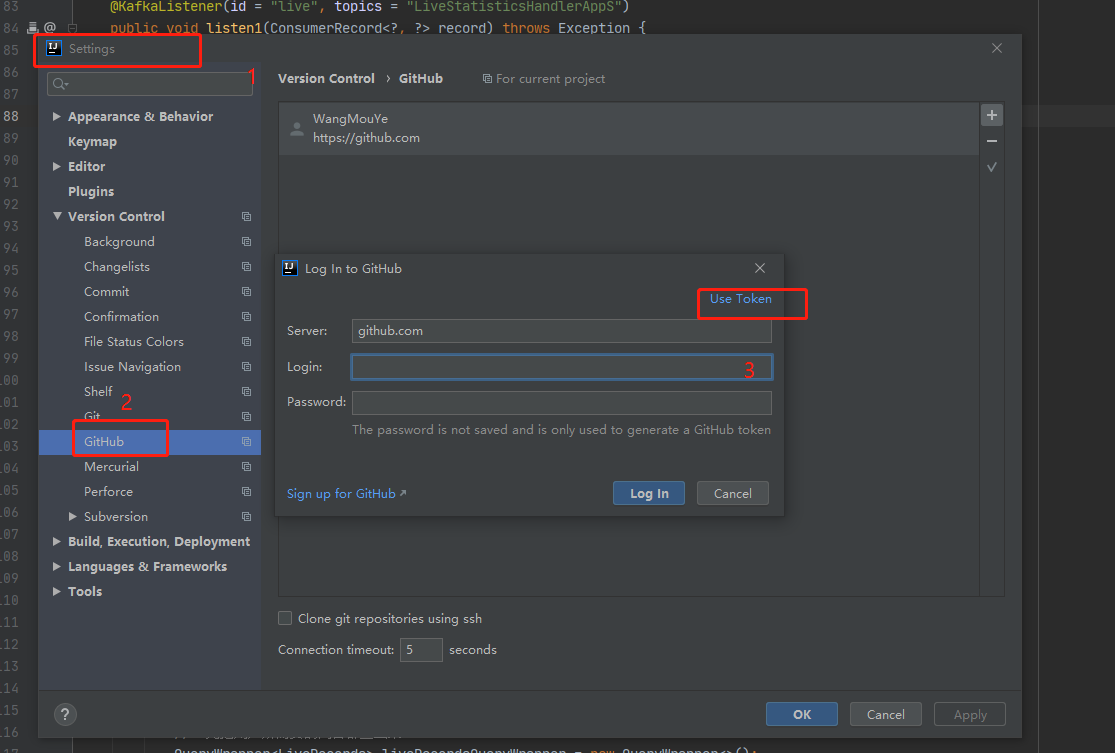Select the WangMouYe account row
Screen dimensions: 1115x753
tap(629, 129)
